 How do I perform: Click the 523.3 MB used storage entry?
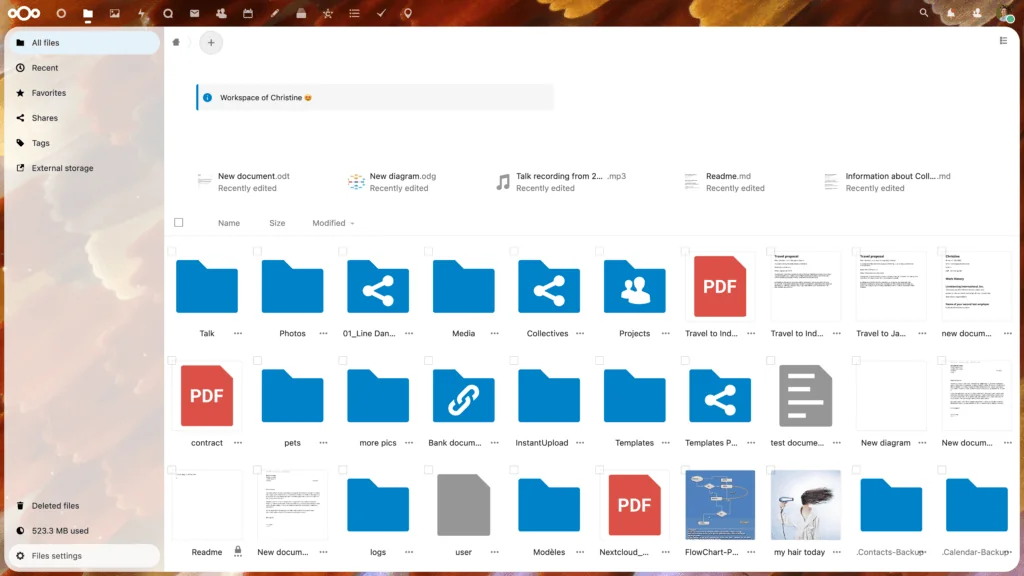84,531
